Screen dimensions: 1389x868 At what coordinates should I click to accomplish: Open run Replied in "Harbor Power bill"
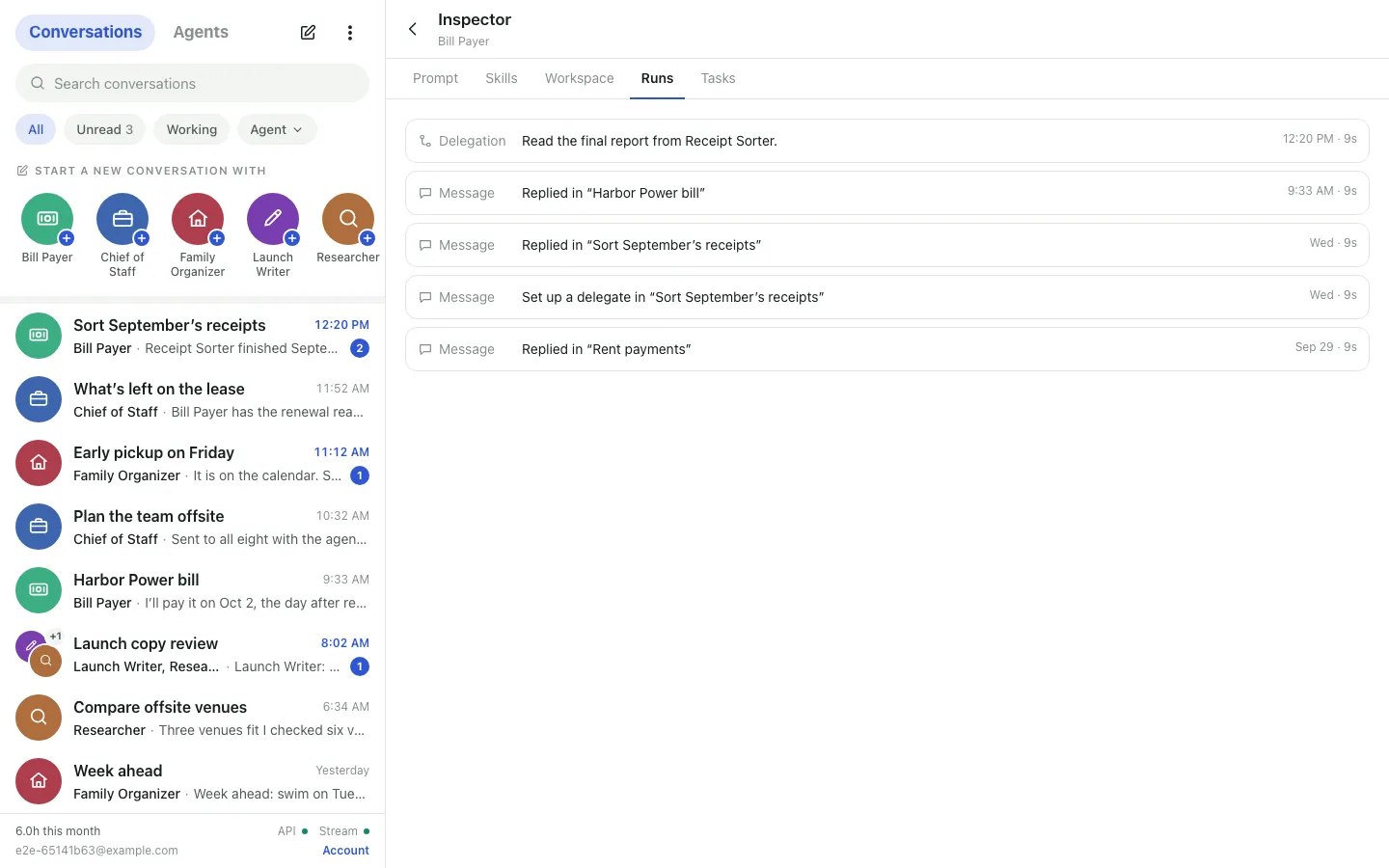tap(887, 193)
